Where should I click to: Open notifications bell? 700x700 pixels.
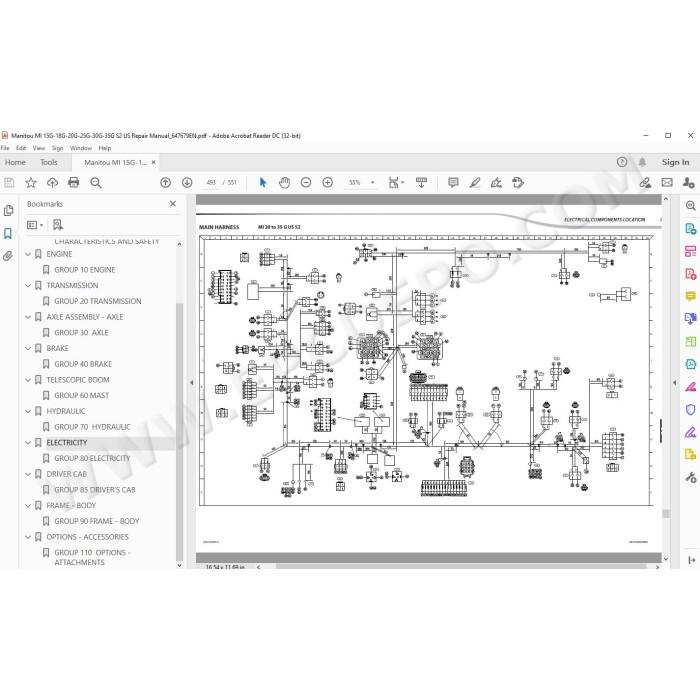coord(642,162)
